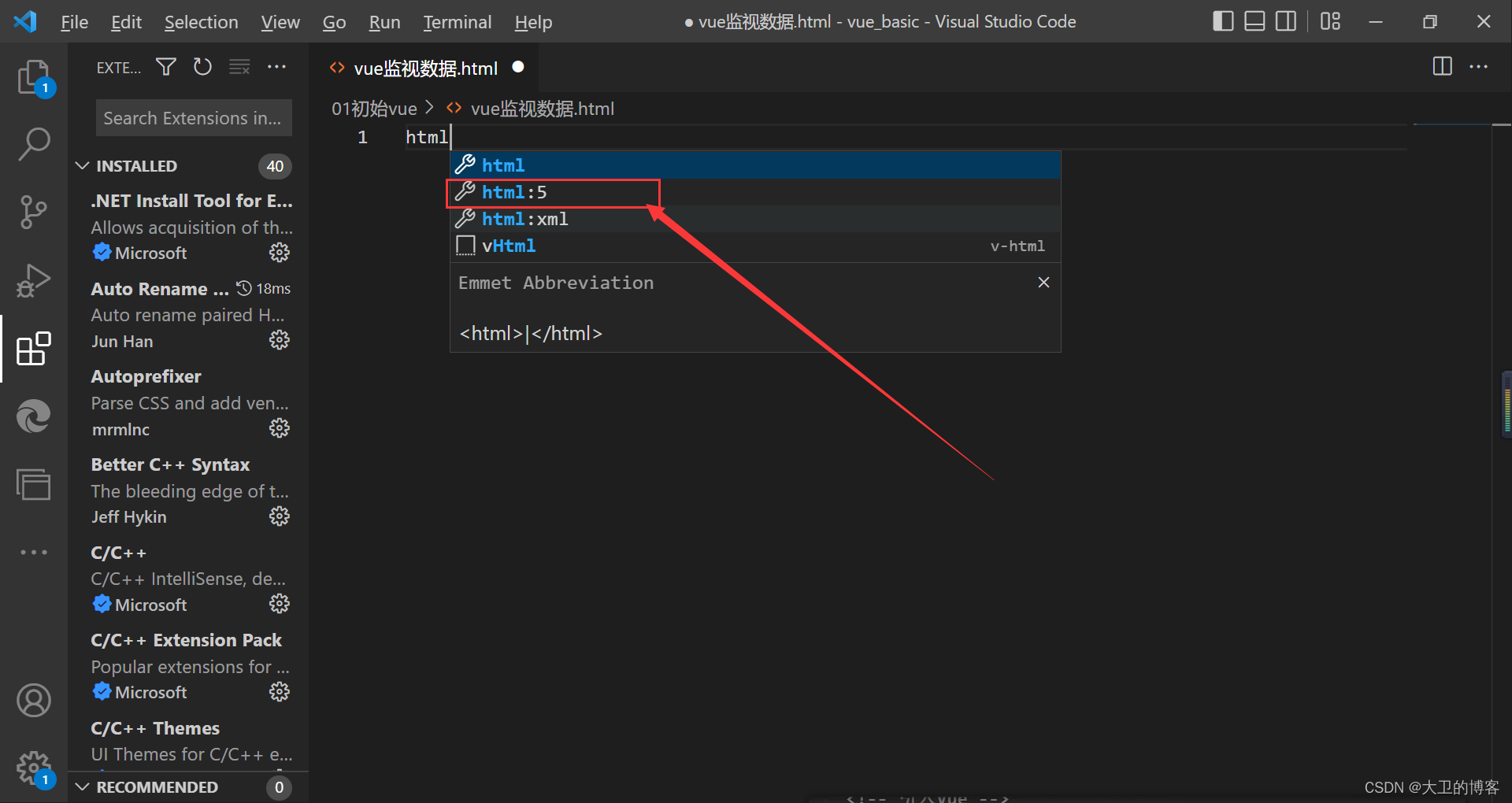Open extensions views and more actions menu
1512x803 pixels.
point(276,67)
